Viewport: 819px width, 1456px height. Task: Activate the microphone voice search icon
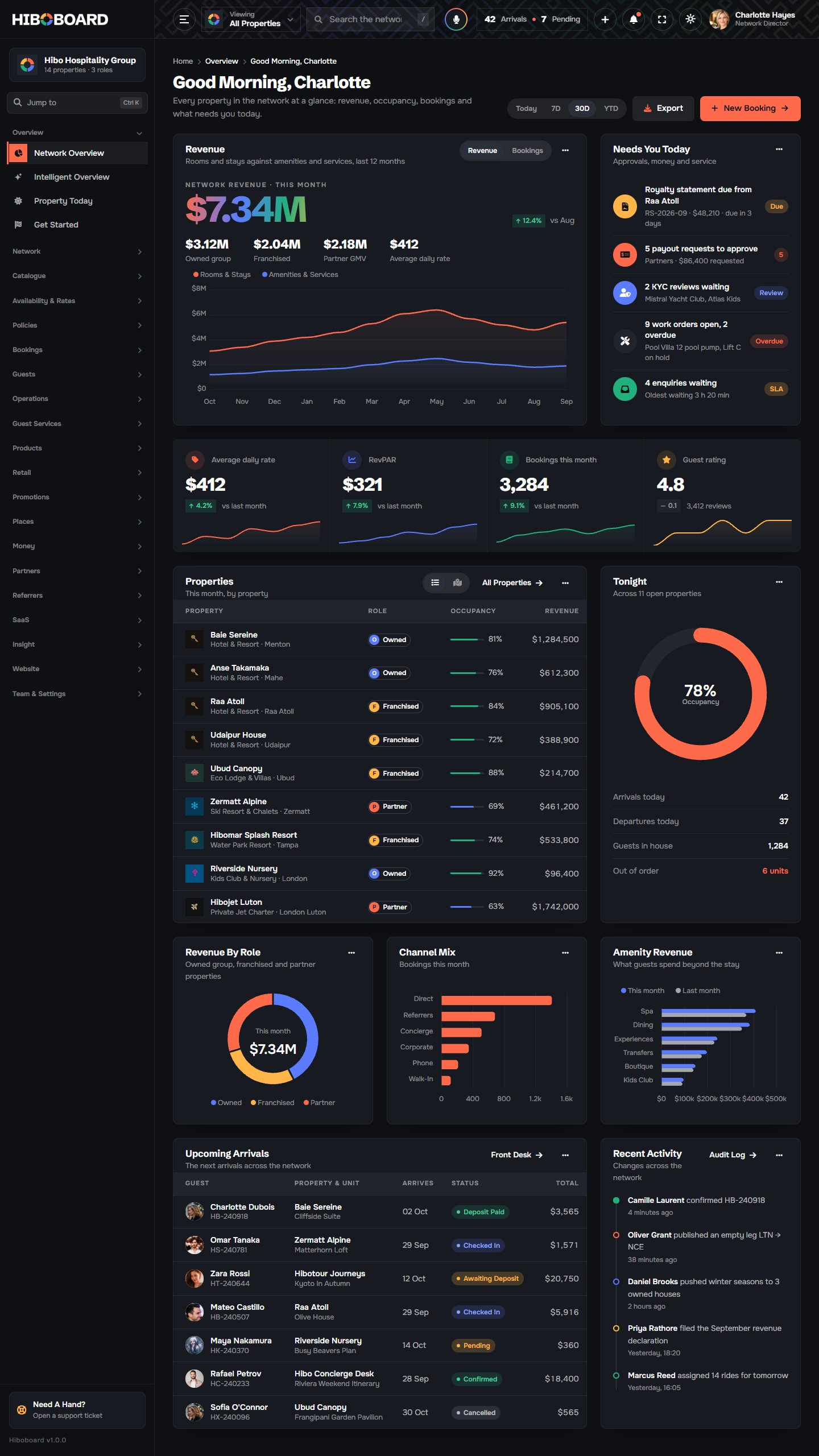[456, 19]
